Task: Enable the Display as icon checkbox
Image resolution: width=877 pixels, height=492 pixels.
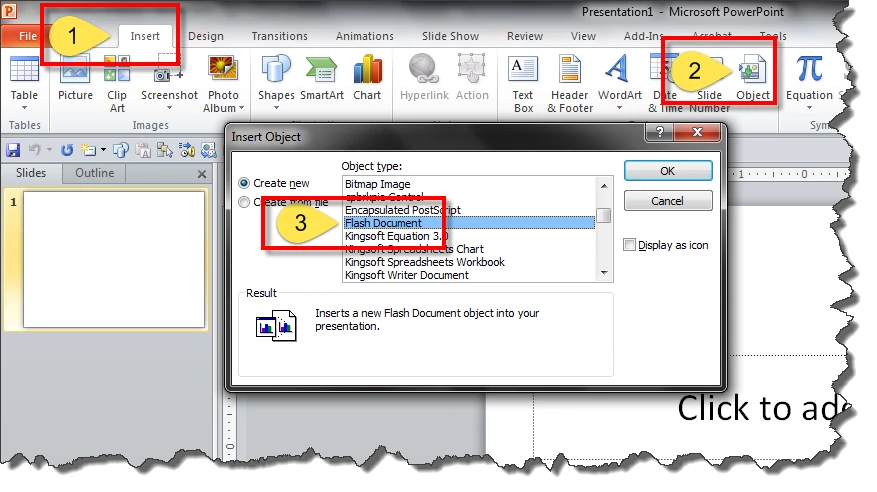Action: [630, 245]
